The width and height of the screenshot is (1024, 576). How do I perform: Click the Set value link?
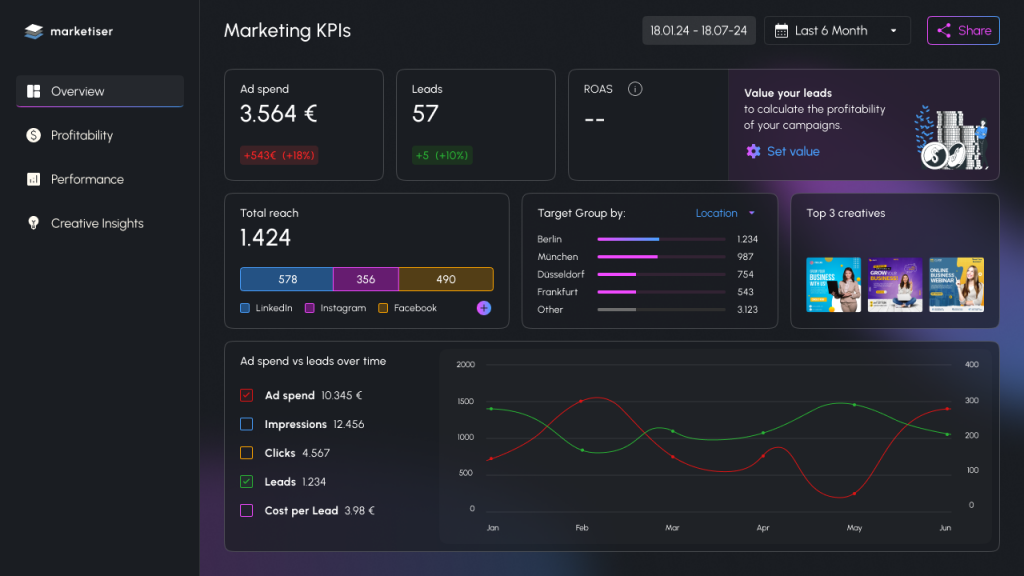coord(793,151)
